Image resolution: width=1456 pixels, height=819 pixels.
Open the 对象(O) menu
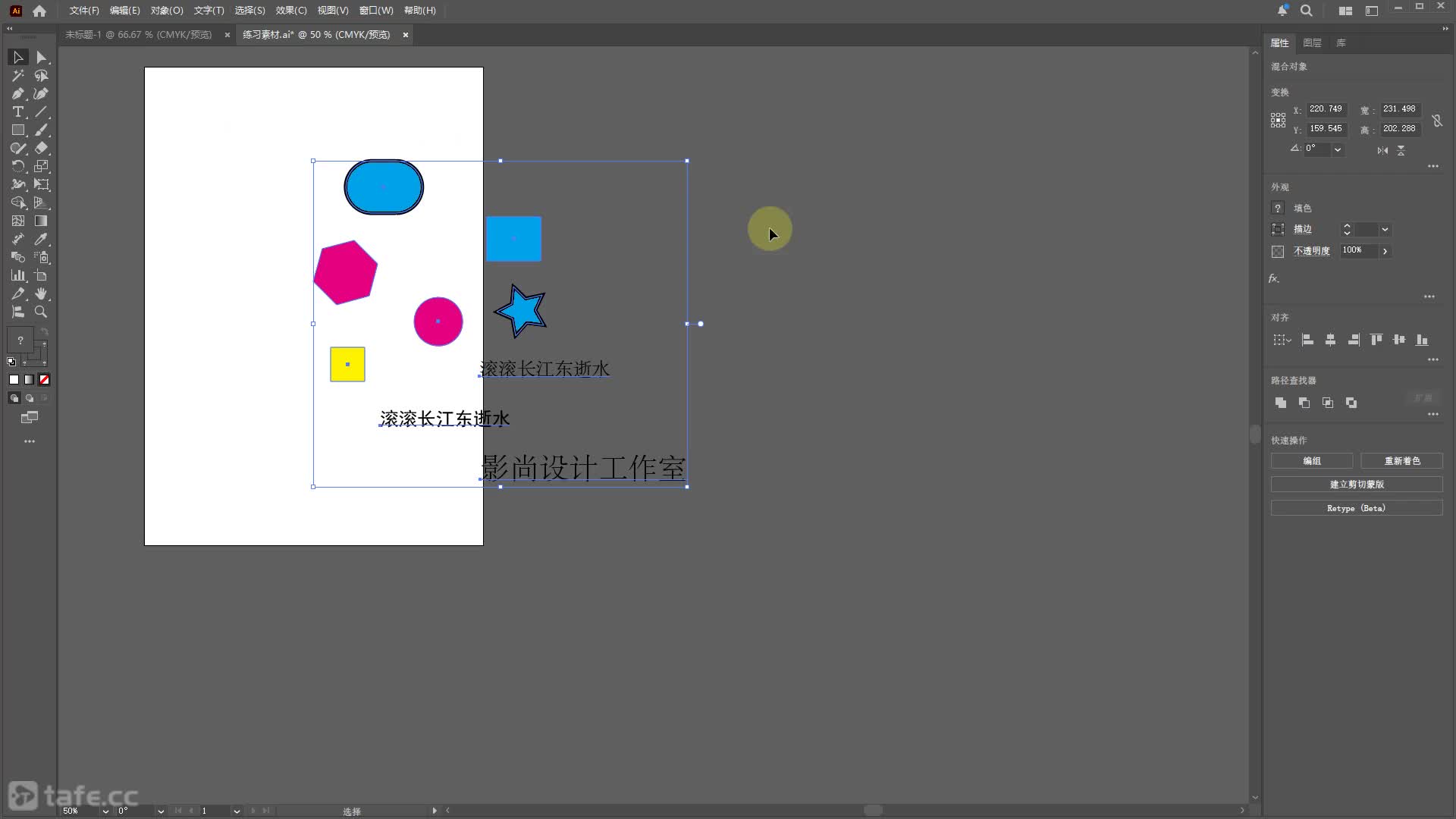click(167, 11)
